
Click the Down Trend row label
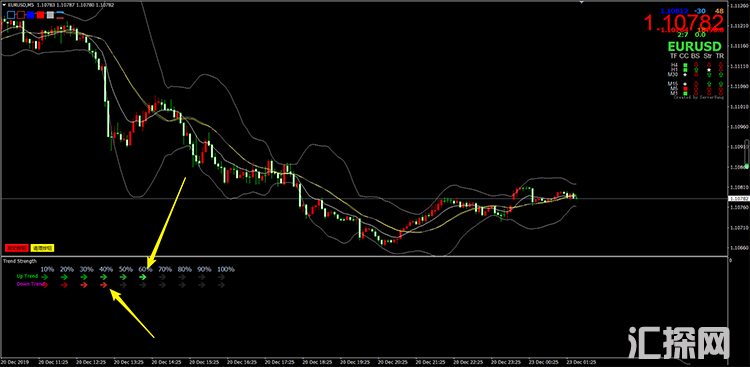point(30,284)
